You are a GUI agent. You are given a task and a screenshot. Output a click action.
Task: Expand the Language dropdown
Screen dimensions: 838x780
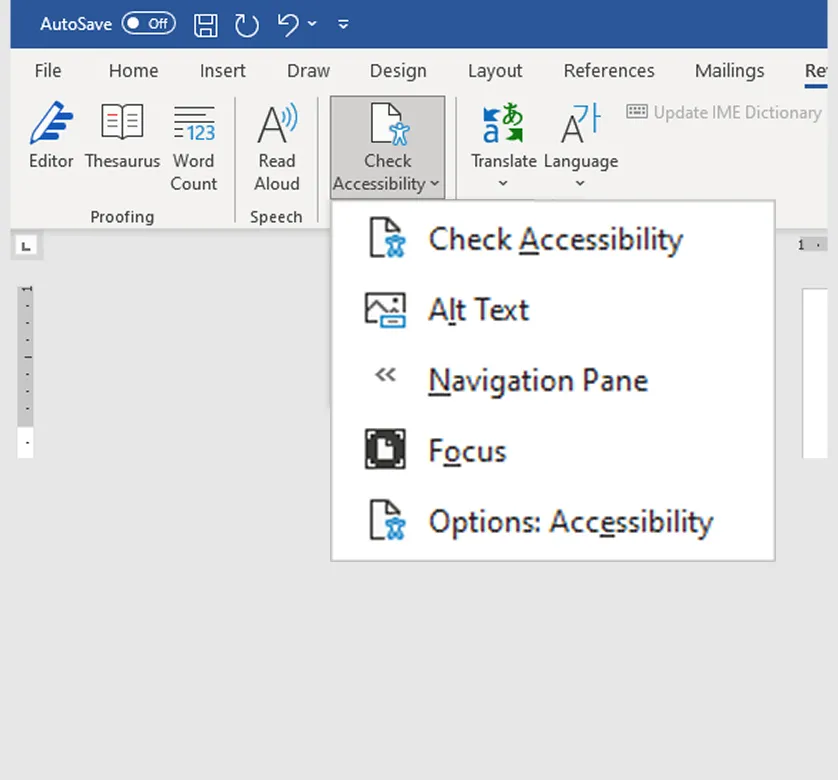pyautogui.click(x=580, y=183)
